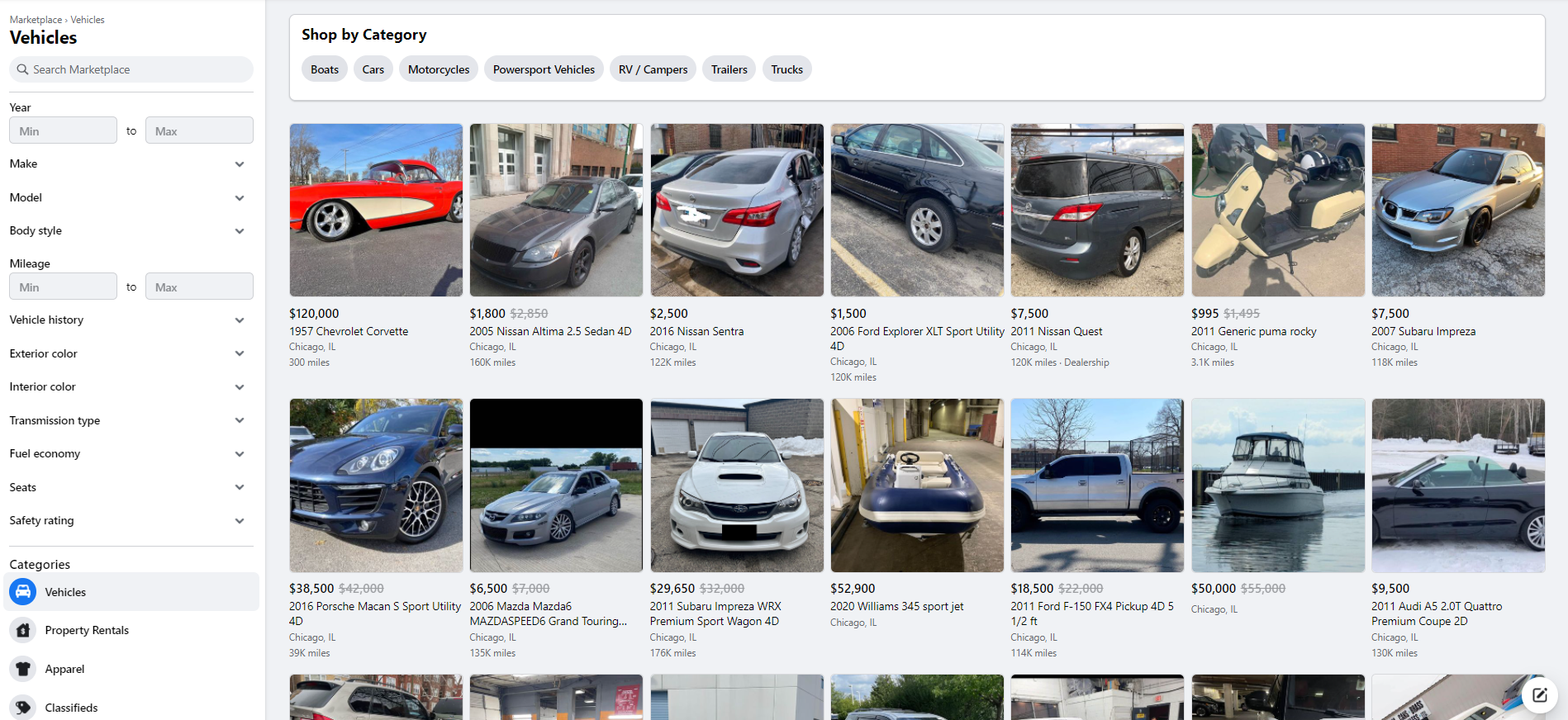Click the 1957 Chevrolet Corvette title
Screen dimensions: 1568x720
pos(349,331)
